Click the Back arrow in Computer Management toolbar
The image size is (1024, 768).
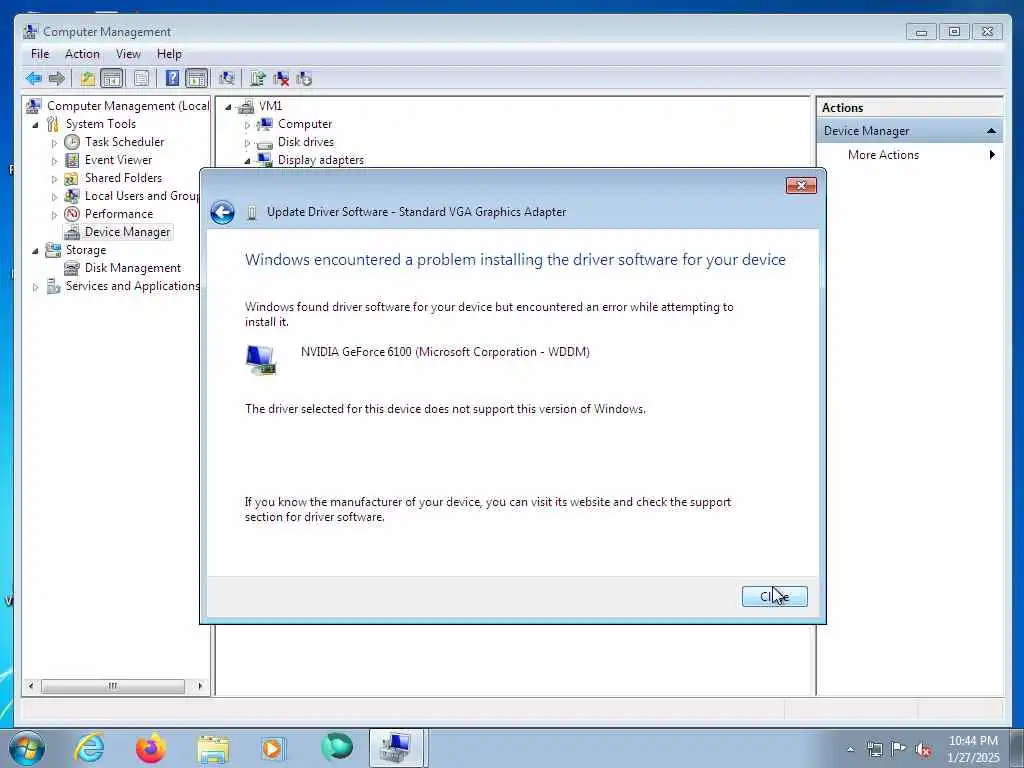coord(34,79)
